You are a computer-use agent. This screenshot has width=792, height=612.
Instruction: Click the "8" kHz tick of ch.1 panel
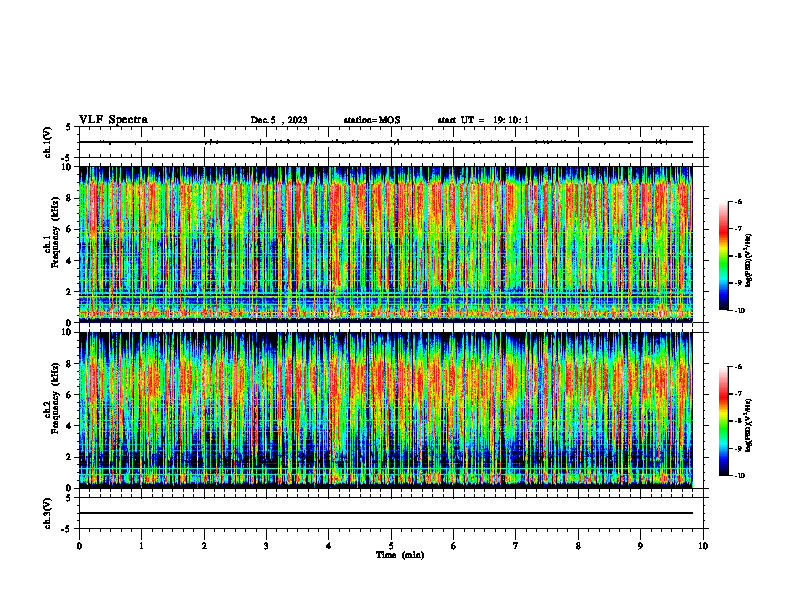70,198
